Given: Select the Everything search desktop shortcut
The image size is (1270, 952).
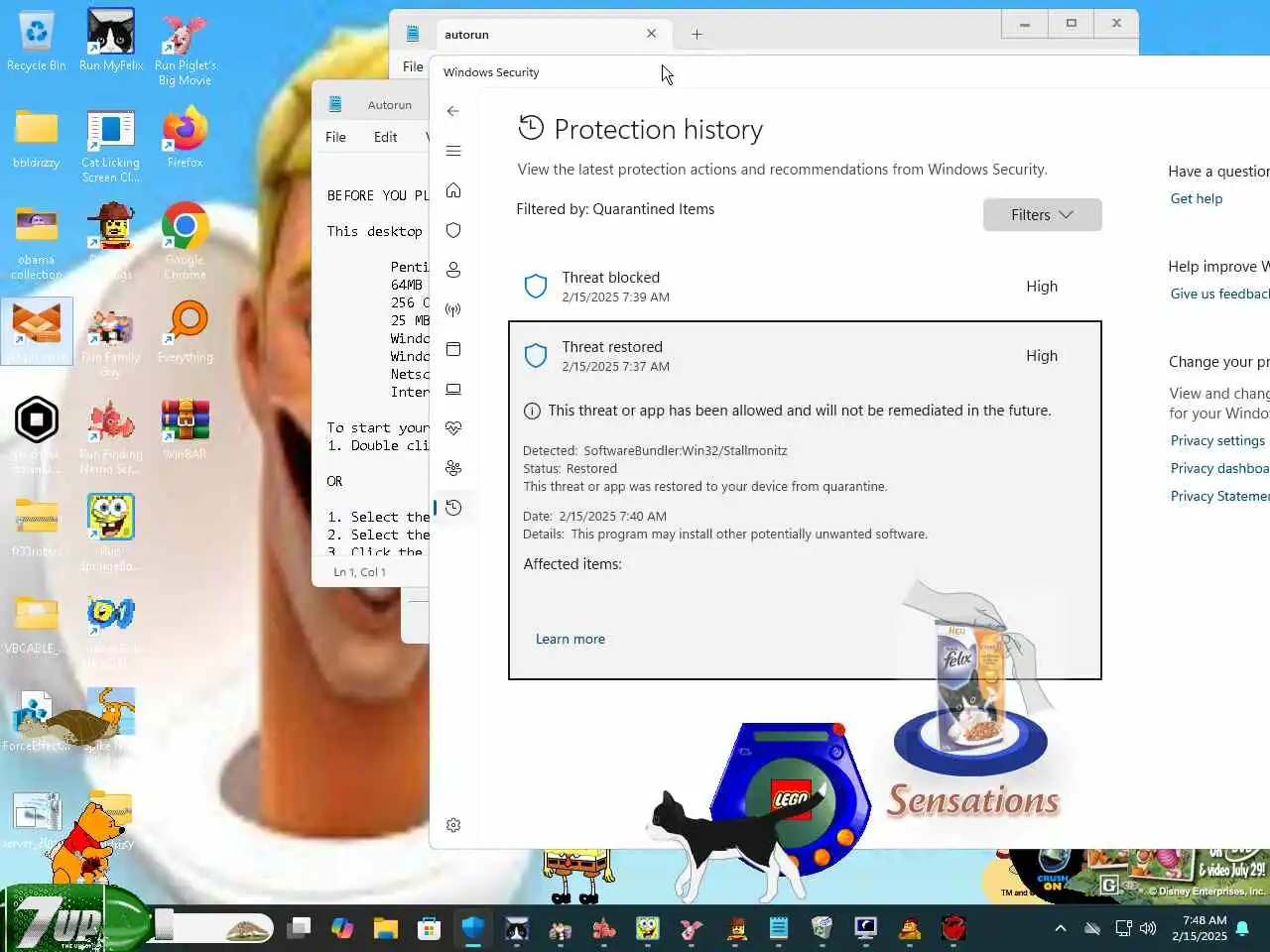Looking at the screenshot, I should [185, 332].
